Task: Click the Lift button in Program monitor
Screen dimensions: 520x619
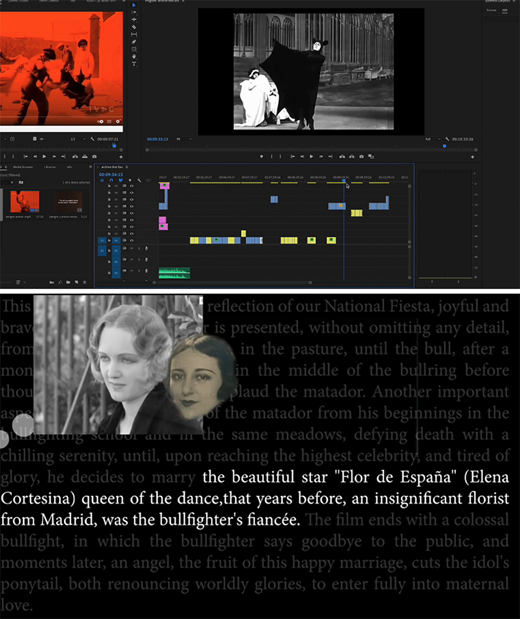Action: point(342,157)
